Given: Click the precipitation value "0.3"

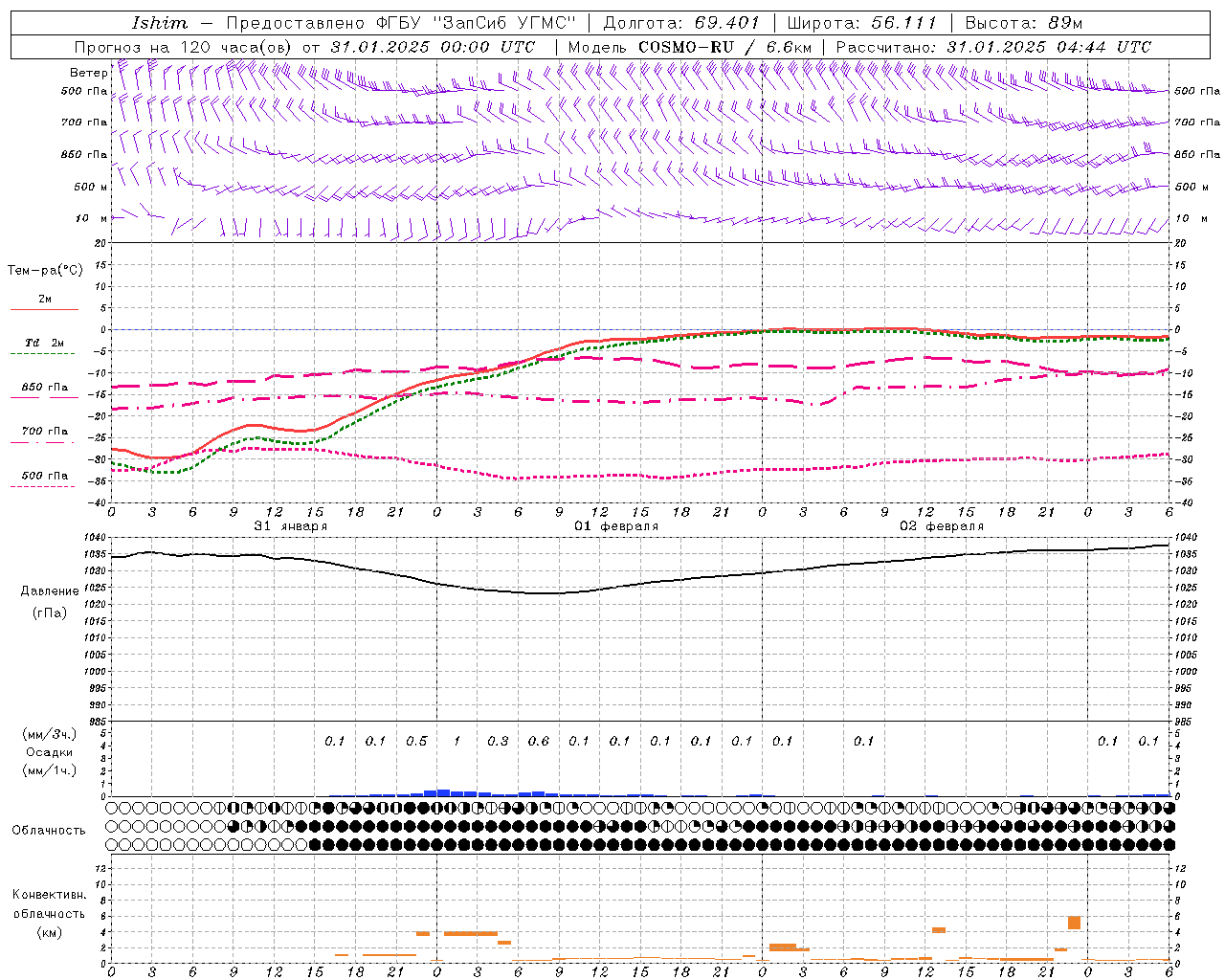Looking at the screenshot, I should (x=497, y=742).
